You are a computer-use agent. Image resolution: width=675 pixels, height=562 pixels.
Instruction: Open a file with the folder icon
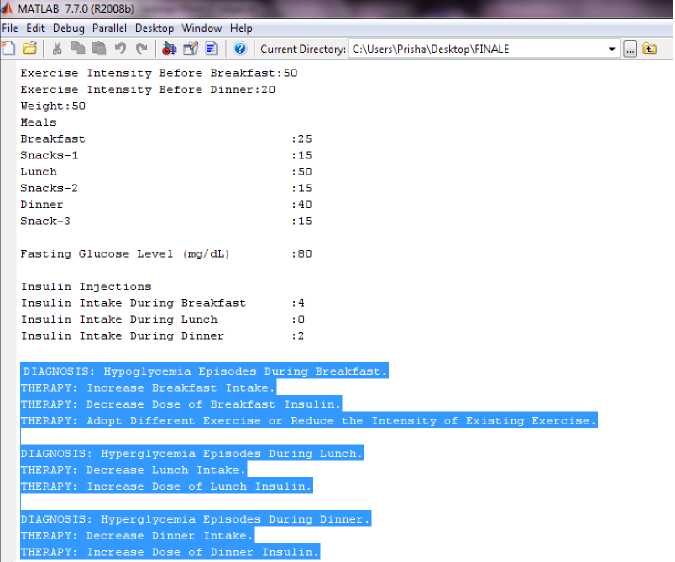click(x=30, y=49)
